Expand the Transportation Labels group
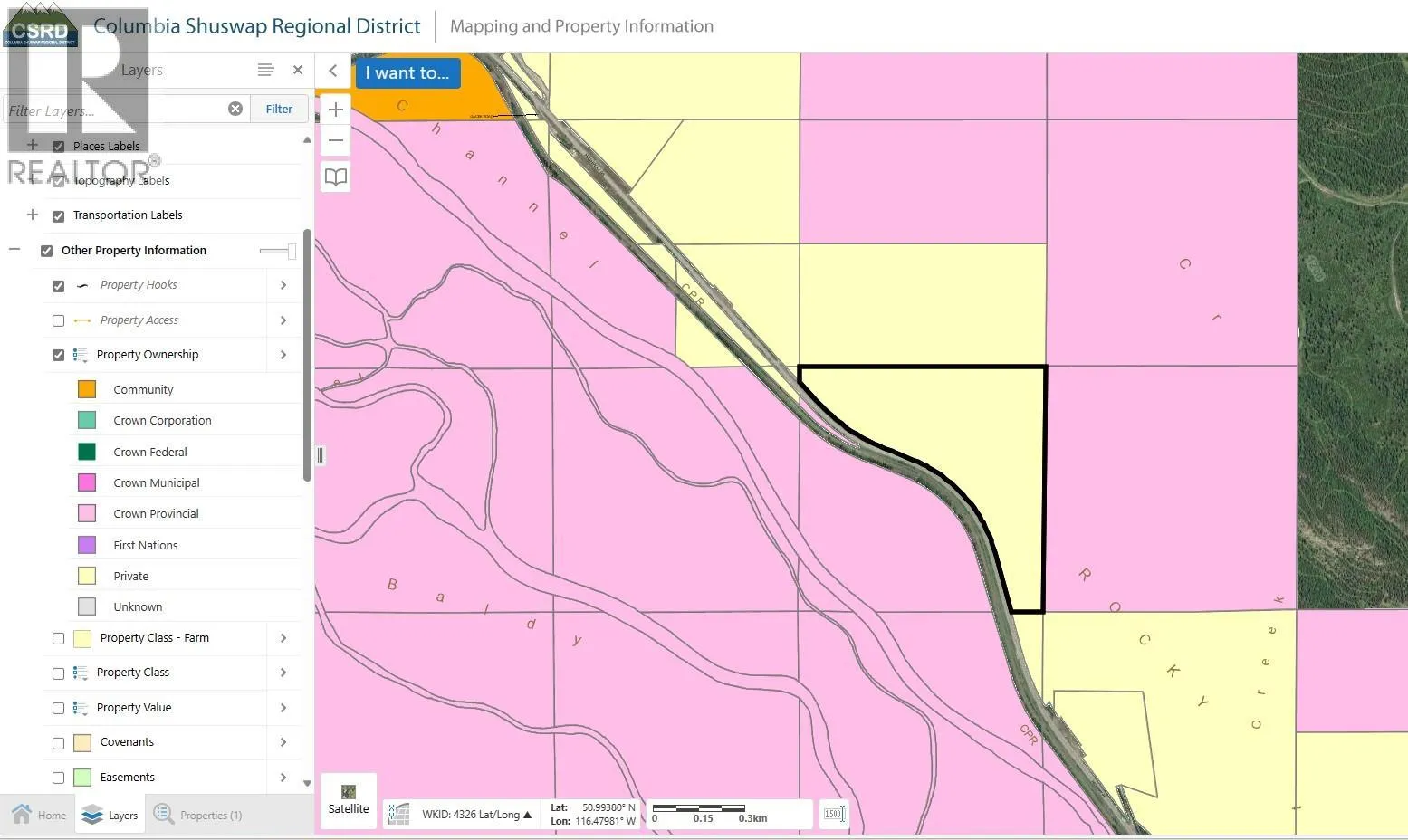Image resolution: width=1408 pixels, height=840 pixels. 33,215
